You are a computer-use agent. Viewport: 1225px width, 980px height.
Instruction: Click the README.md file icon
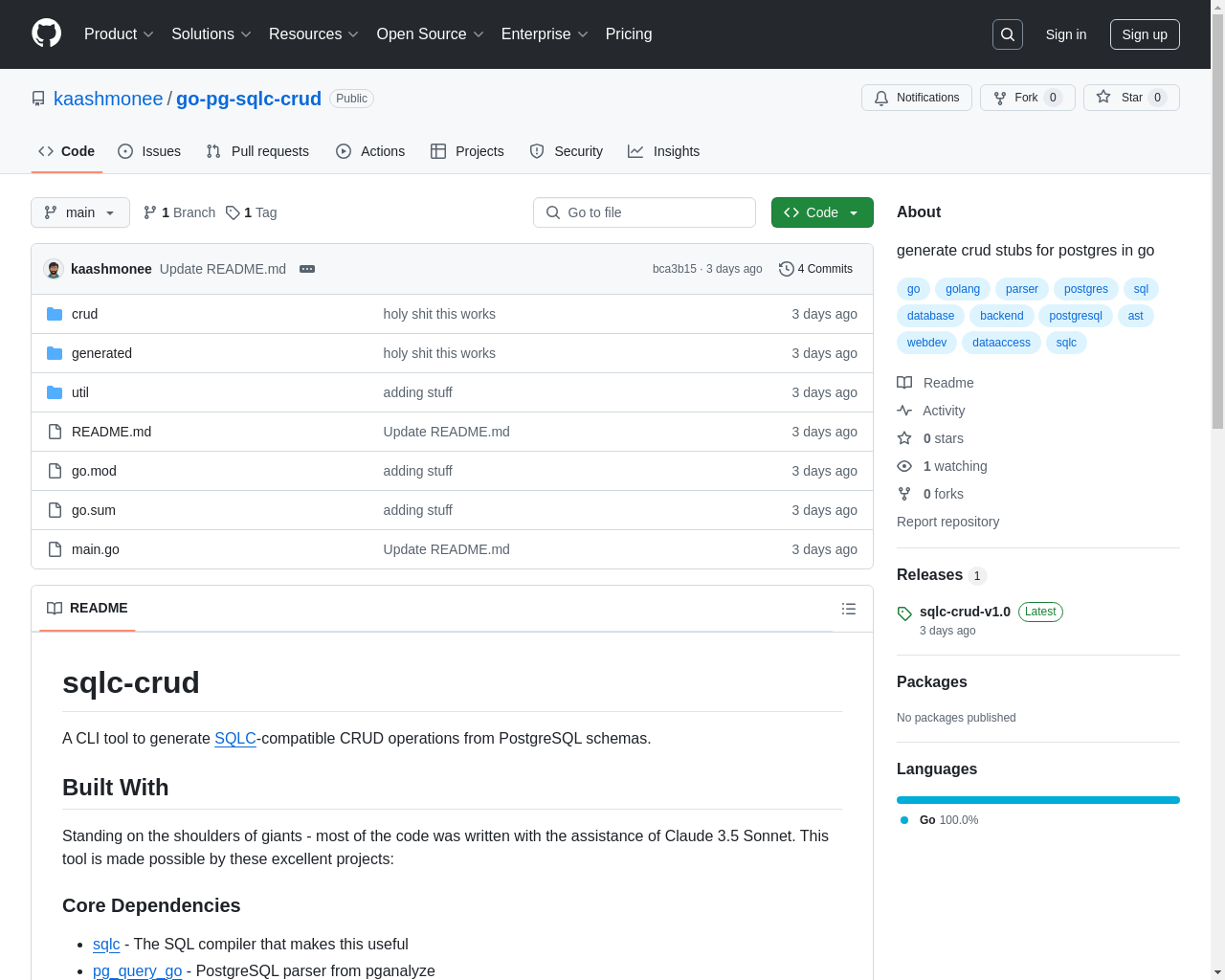pyautogui.click(x=55, y=432)
